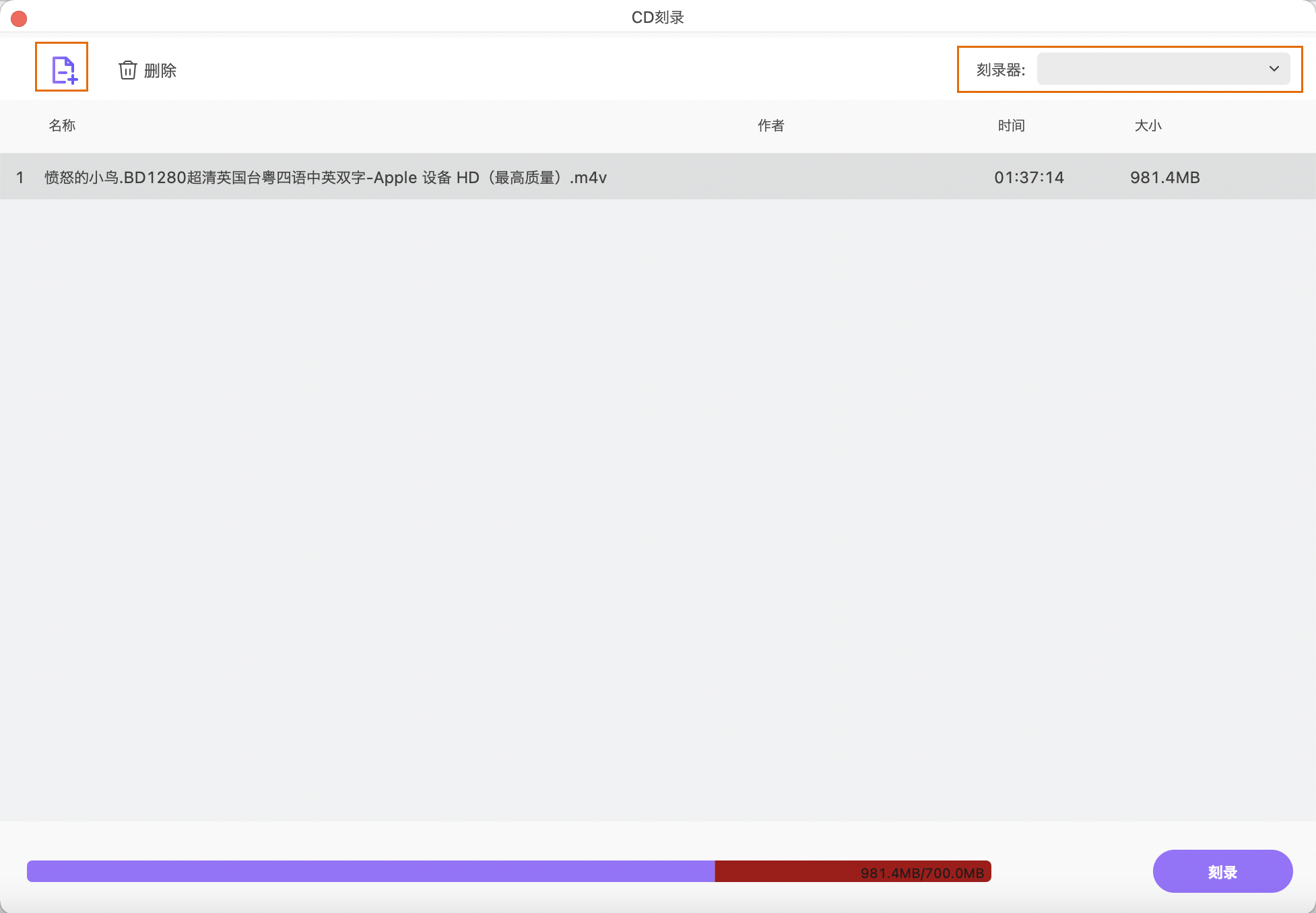Sort by 时间 column header
Image resolution: width=1316 pixels, height=913 pixels.
point(1011,125)
